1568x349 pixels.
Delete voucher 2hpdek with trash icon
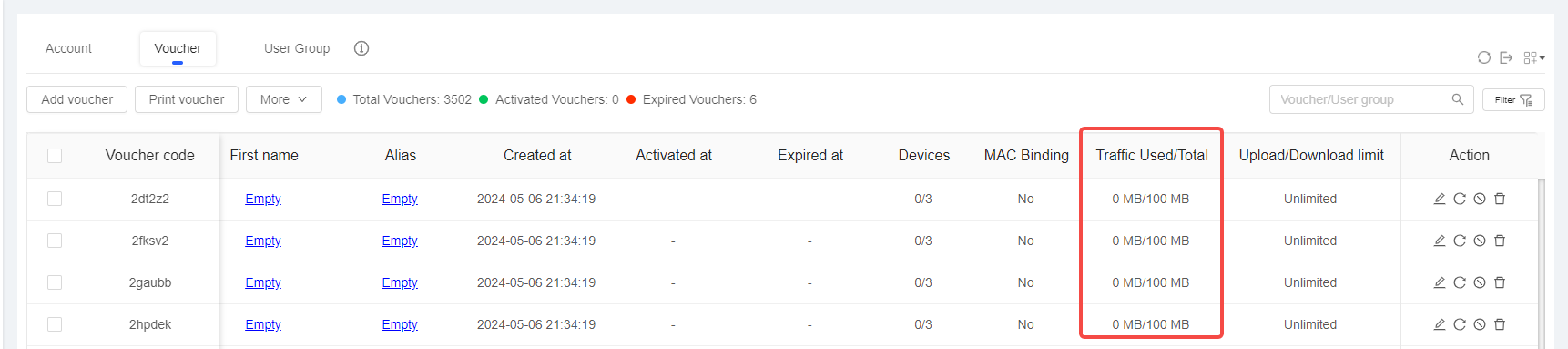click(x=1500, y=324)
